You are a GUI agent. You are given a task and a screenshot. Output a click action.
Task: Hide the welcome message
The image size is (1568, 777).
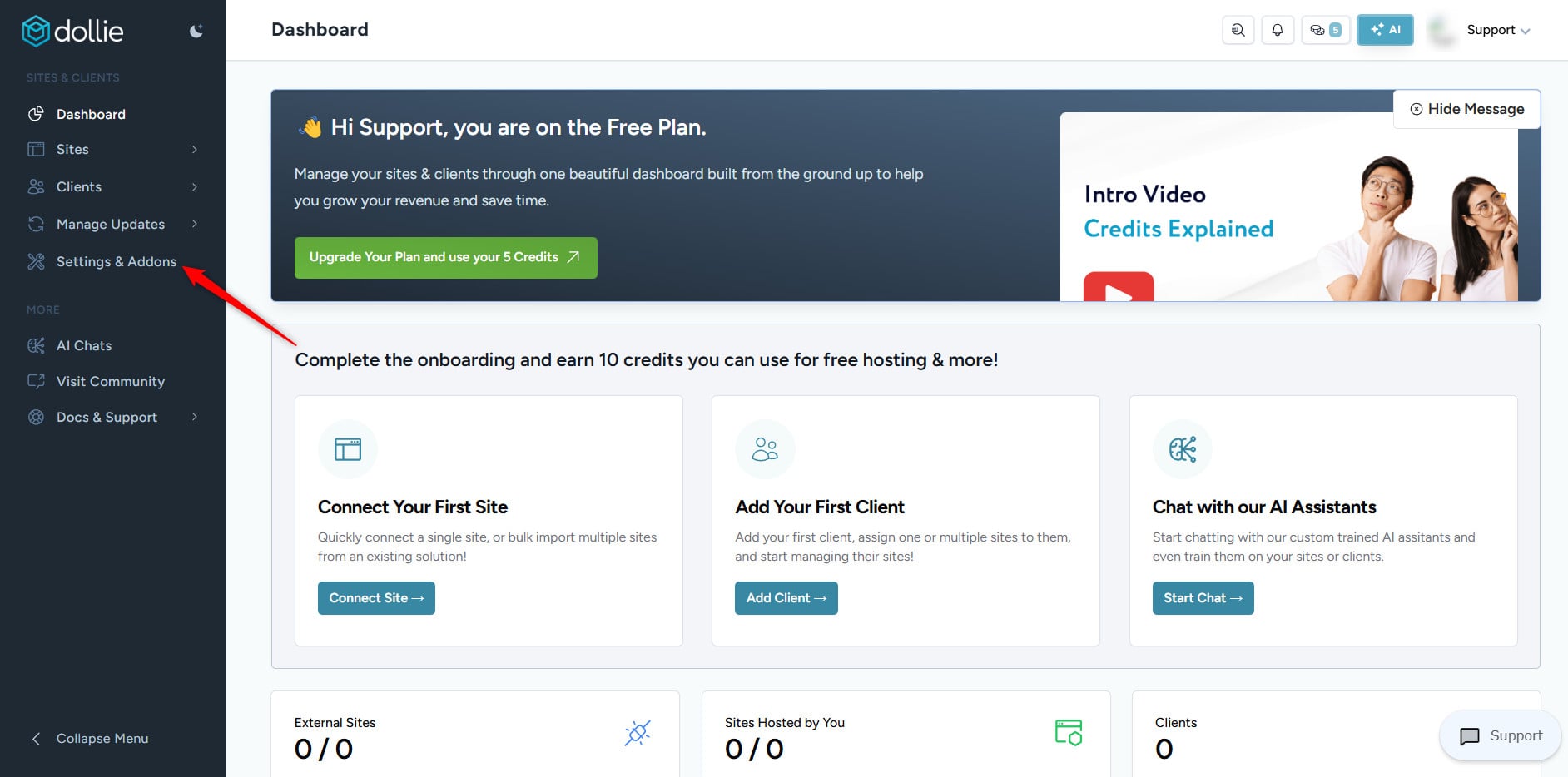pyautogui.click(x=1466, y=109)
